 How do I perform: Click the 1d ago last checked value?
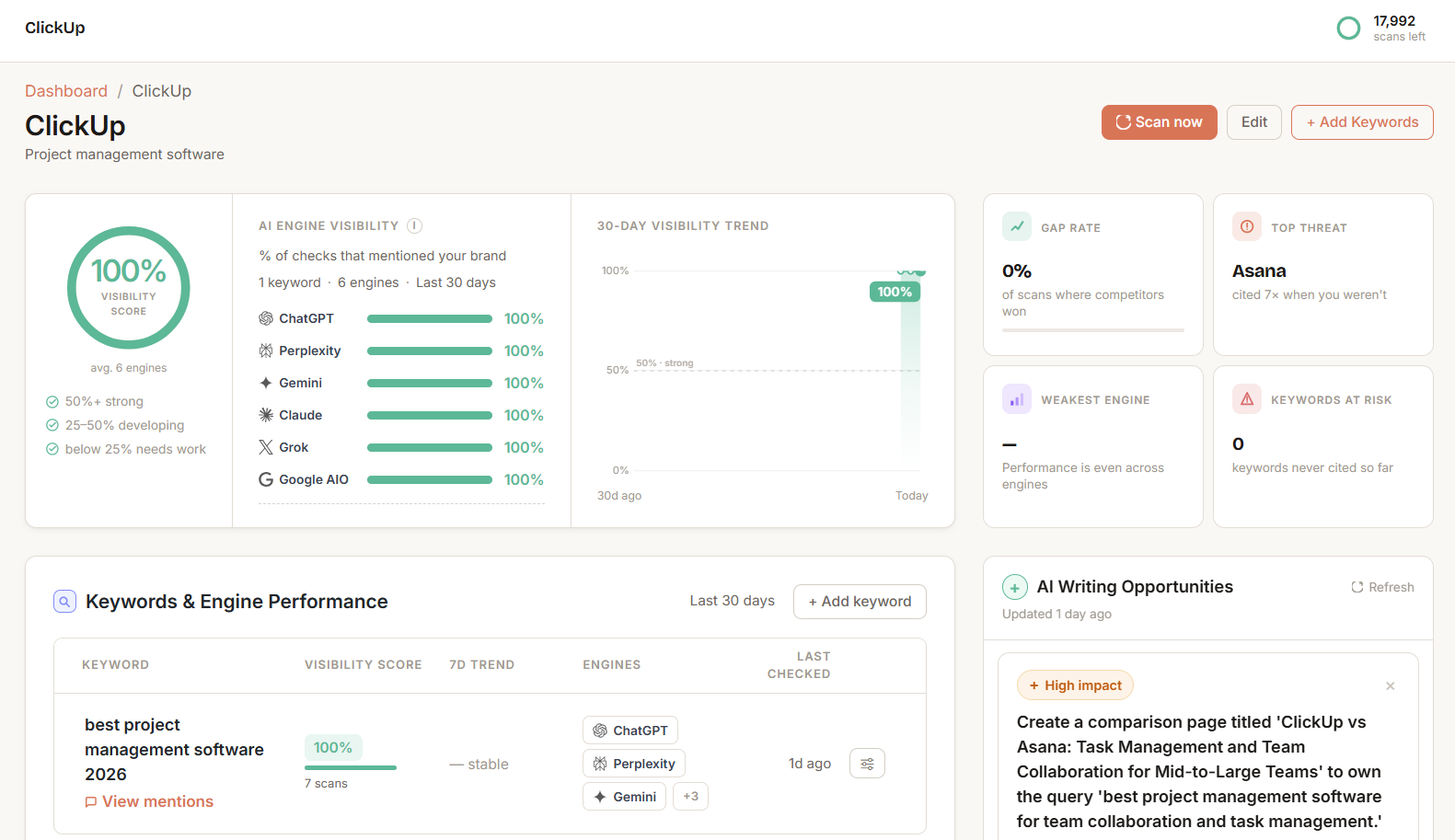(x=810, y=764)
